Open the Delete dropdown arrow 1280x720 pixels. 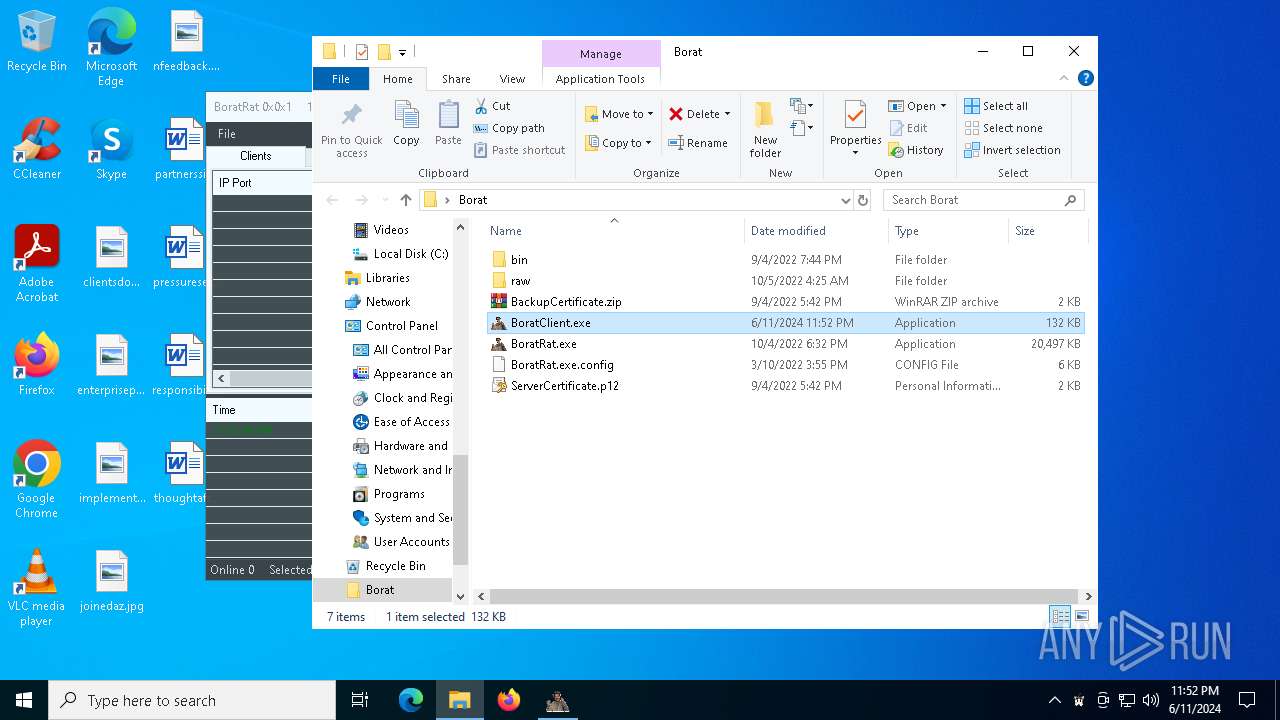[x=727, y=114]
